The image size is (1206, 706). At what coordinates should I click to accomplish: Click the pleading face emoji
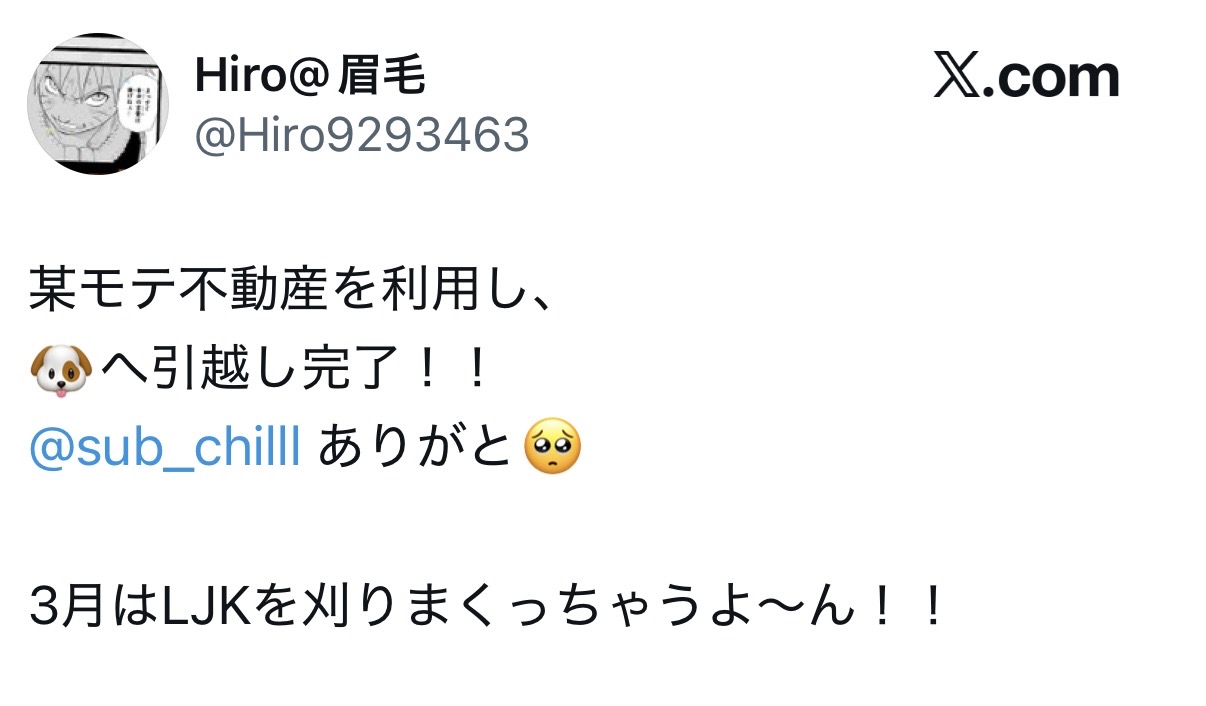553,449
